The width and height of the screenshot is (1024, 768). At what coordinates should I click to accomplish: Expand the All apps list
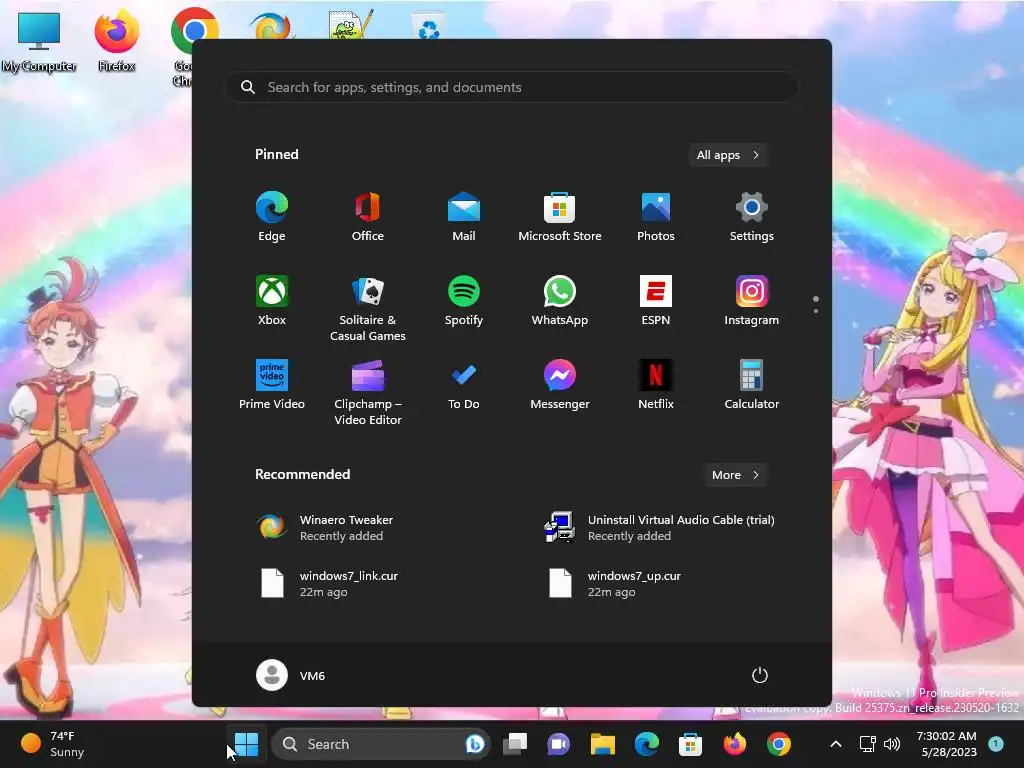(x=728, y=155)
